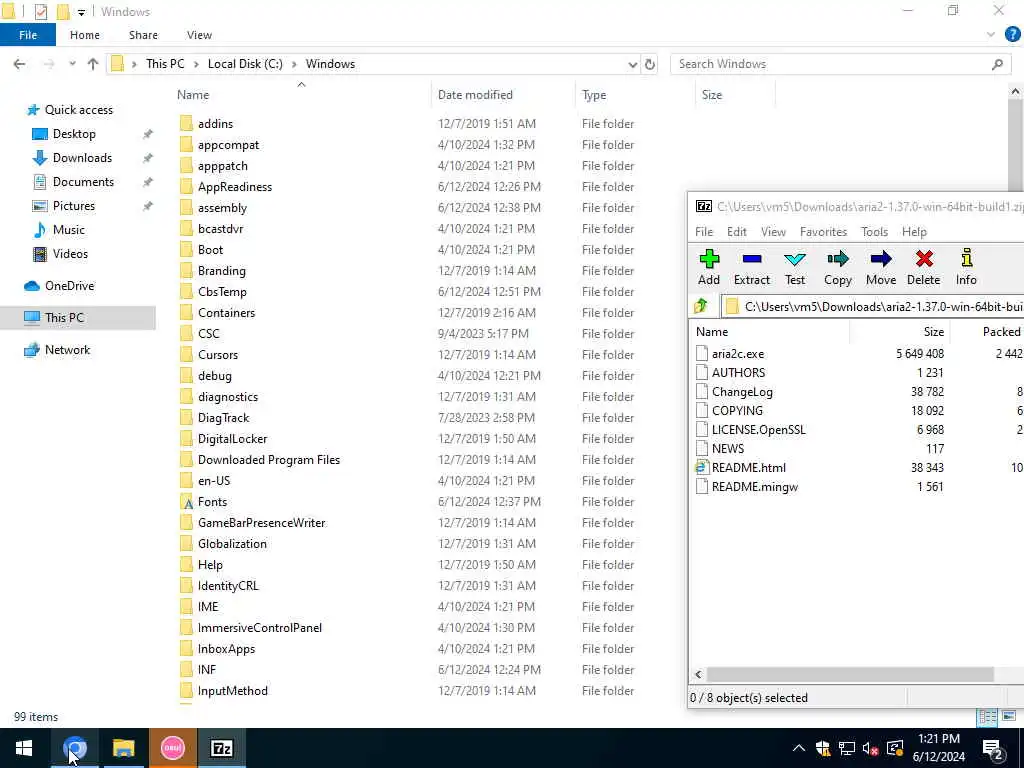This screenshot has height=768, width=1024.
Task: Click the network tray icon
Action: tap(846, 748)
